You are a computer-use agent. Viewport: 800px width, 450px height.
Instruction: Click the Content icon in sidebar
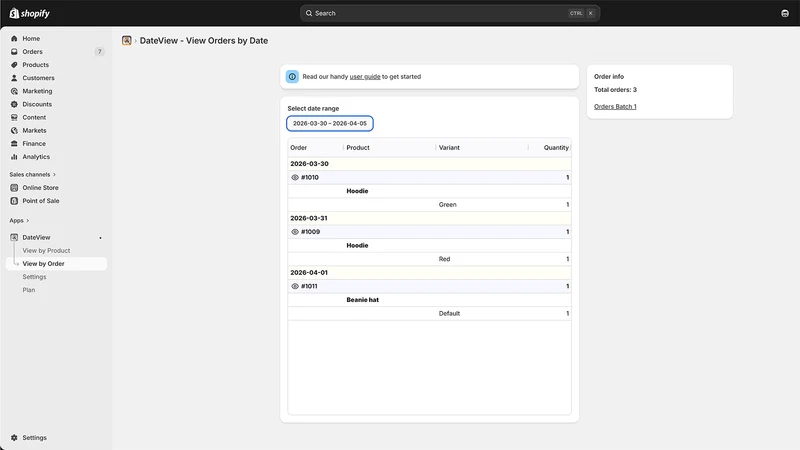14,117
